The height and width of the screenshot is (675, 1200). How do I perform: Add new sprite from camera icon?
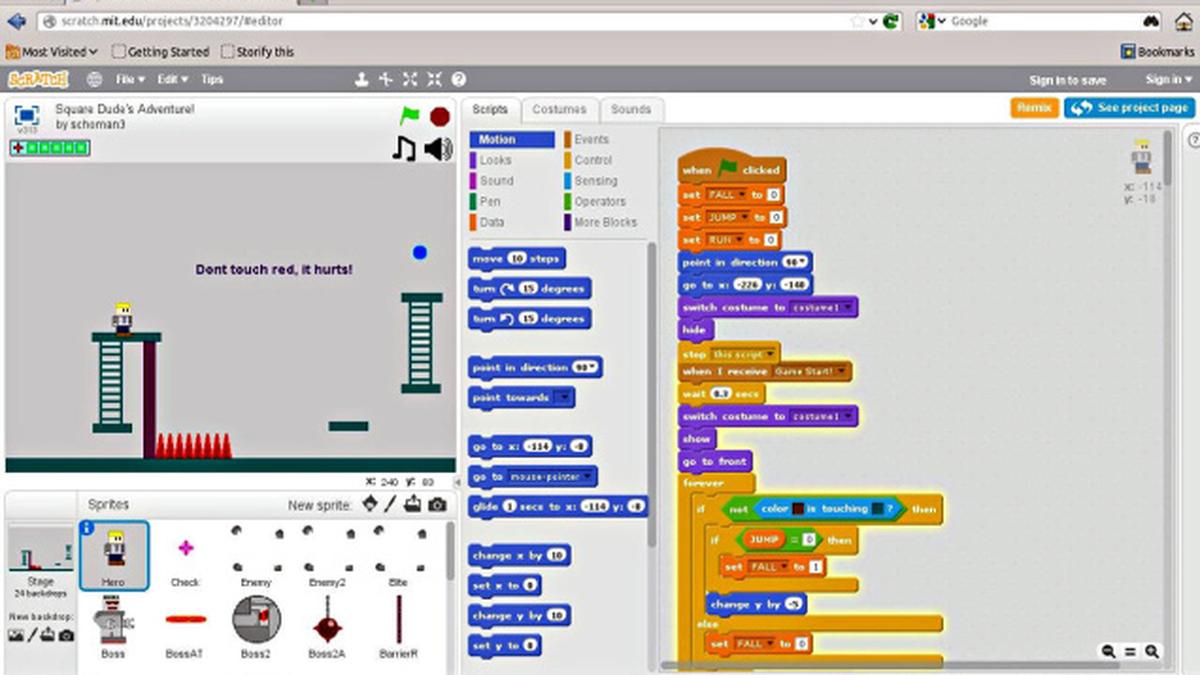(437, 505)
